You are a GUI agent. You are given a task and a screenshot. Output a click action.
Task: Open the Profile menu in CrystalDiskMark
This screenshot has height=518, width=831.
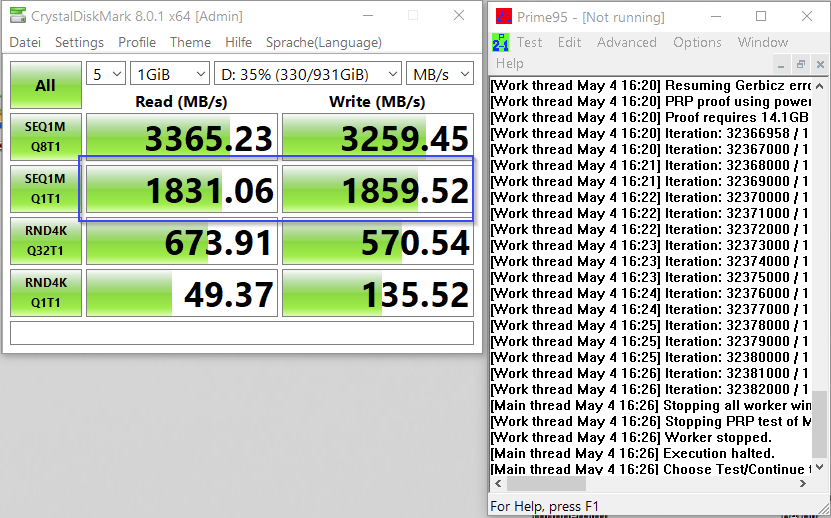click(137, 42)
